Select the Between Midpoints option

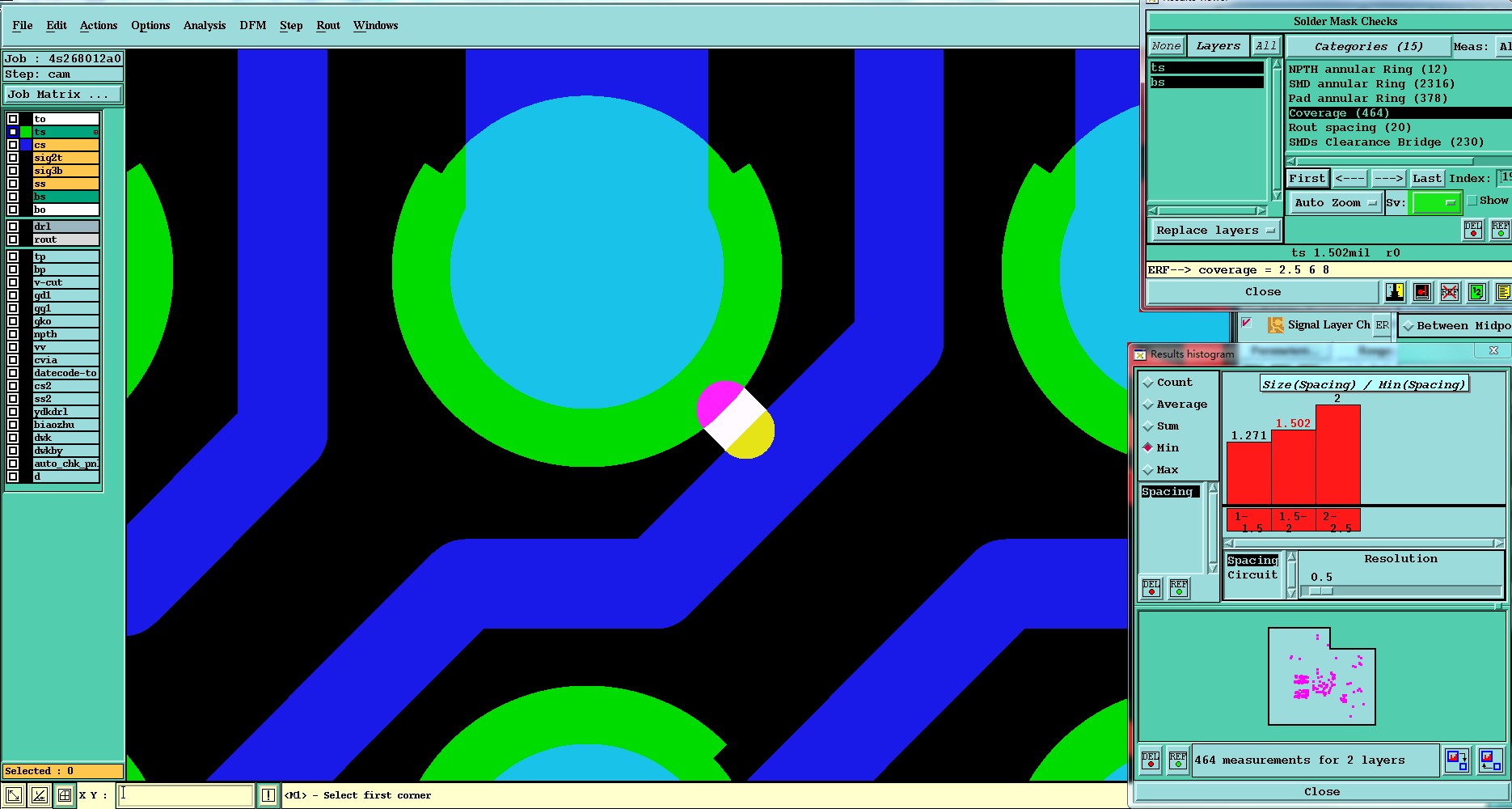1456,326
